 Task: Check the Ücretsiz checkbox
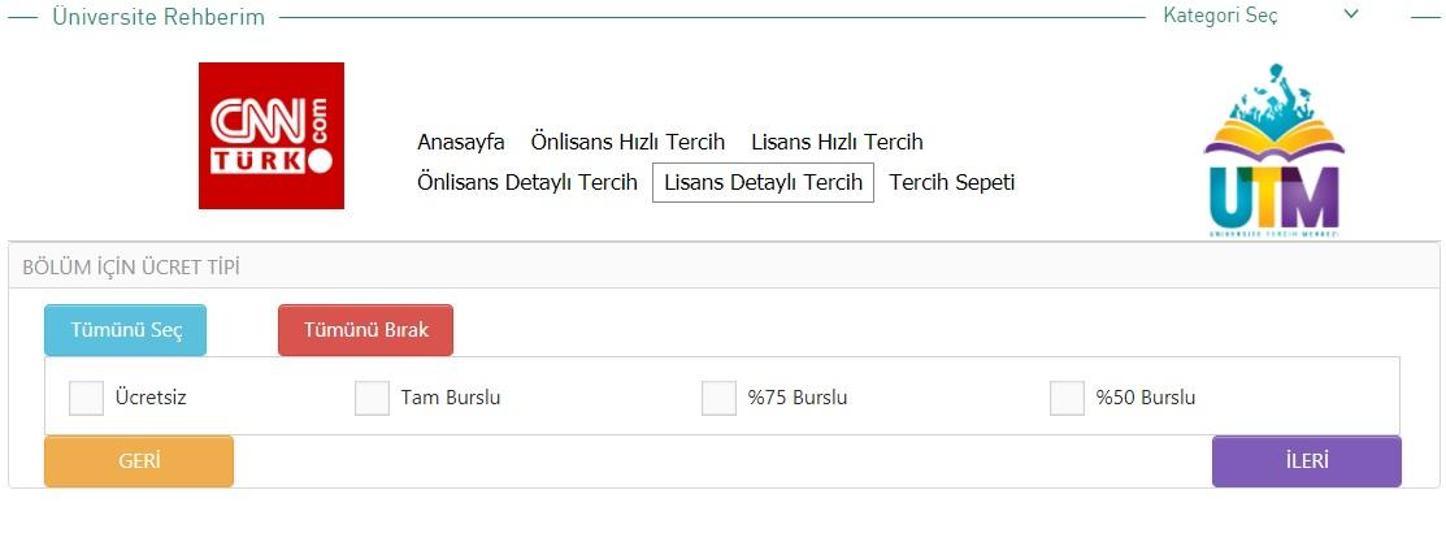click(86, 398)
